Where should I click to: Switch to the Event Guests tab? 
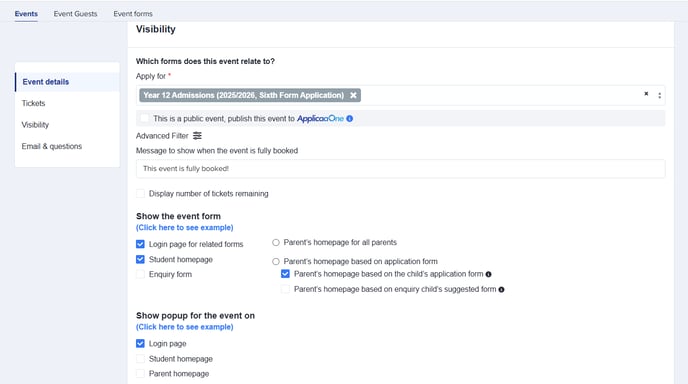pyautogui.click(x=75, y=14)
